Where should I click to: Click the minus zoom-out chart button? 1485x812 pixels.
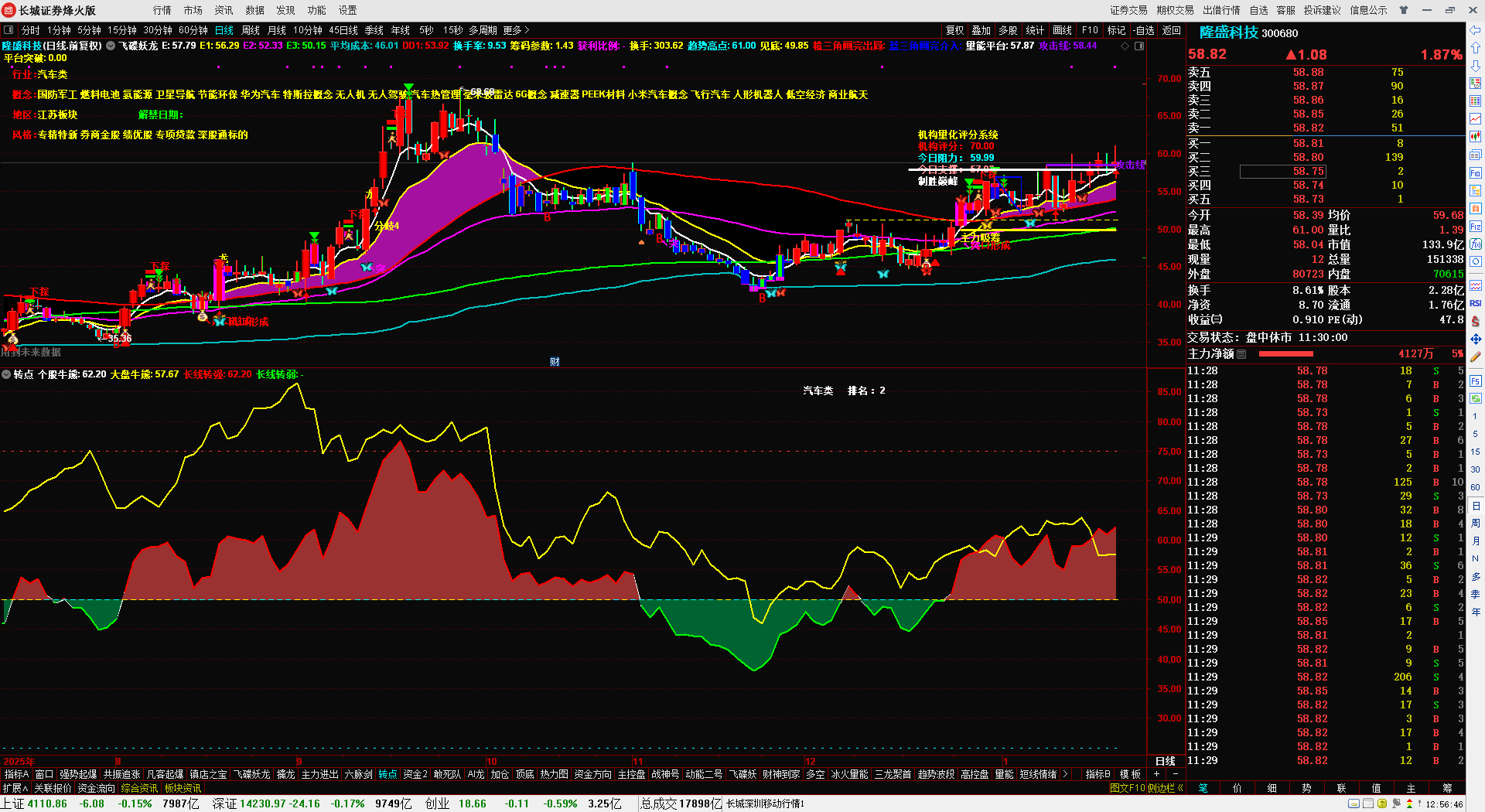1176,774
